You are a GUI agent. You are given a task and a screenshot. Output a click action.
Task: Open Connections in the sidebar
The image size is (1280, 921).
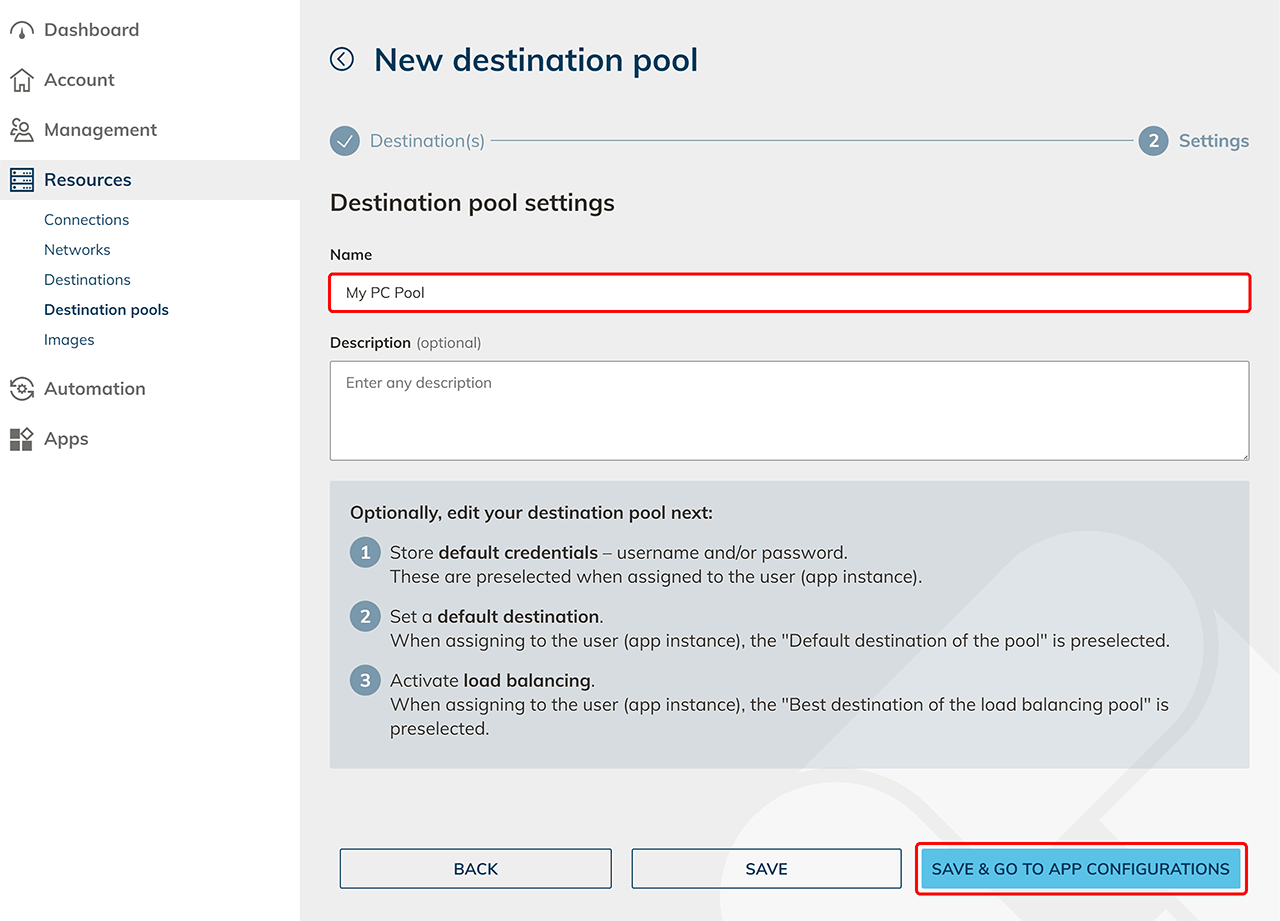click(x=86, y=220)
